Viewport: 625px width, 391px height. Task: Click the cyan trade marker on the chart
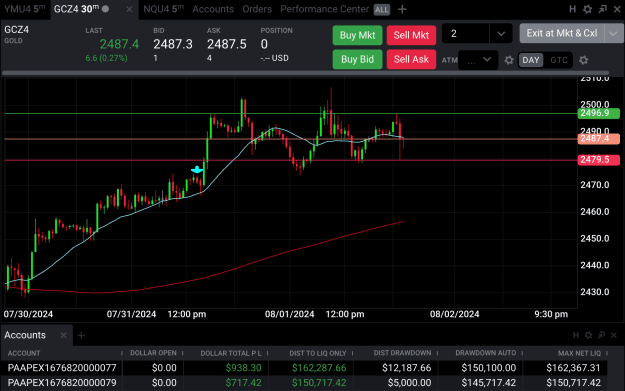coord(197,170)
